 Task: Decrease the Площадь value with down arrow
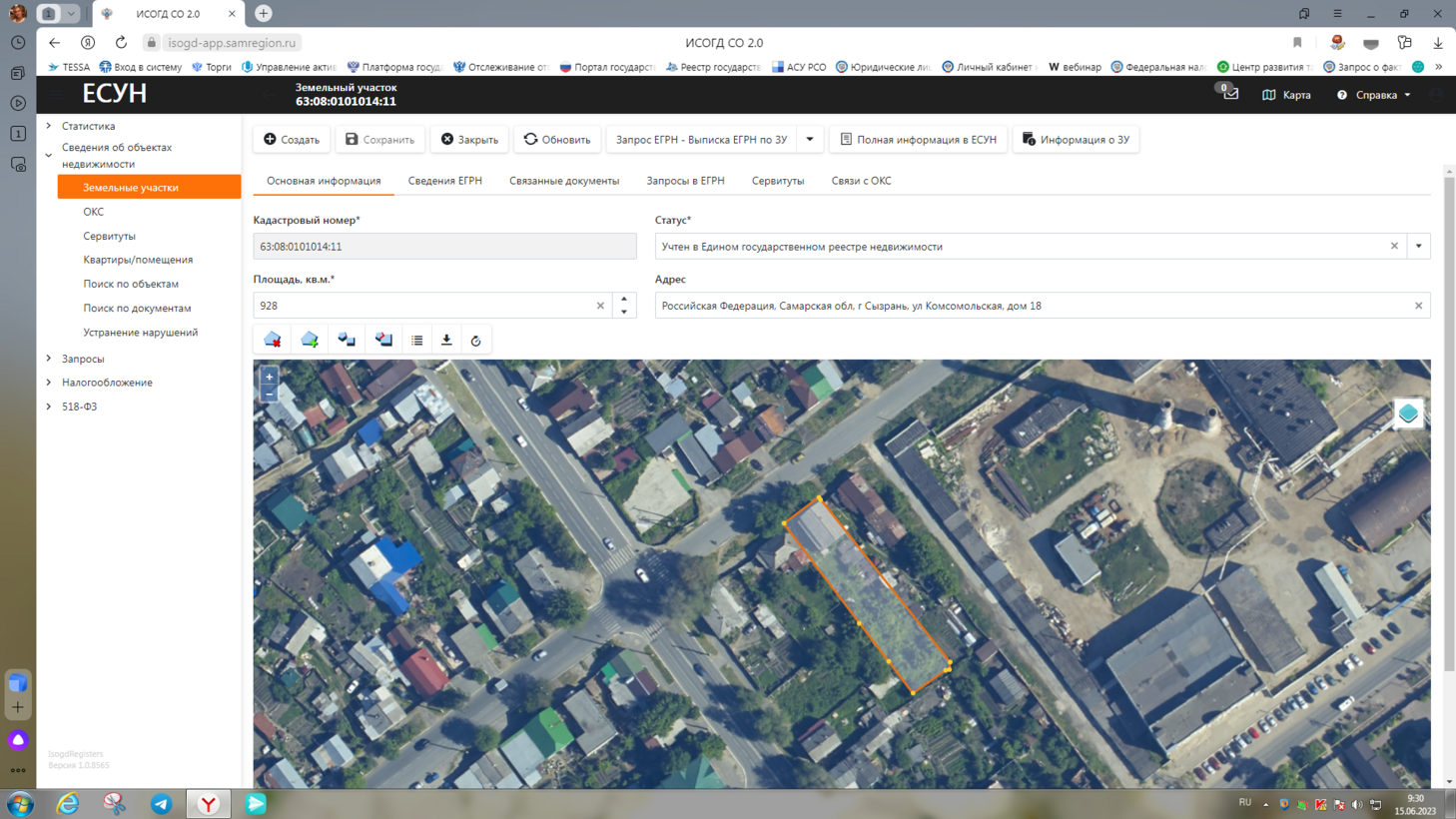[624, 313]
